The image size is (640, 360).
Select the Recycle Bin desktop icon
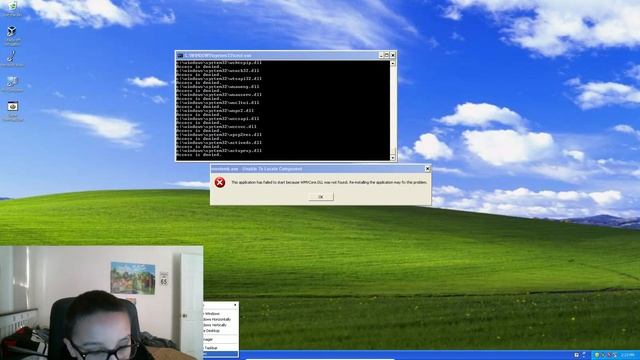(12, 7)
